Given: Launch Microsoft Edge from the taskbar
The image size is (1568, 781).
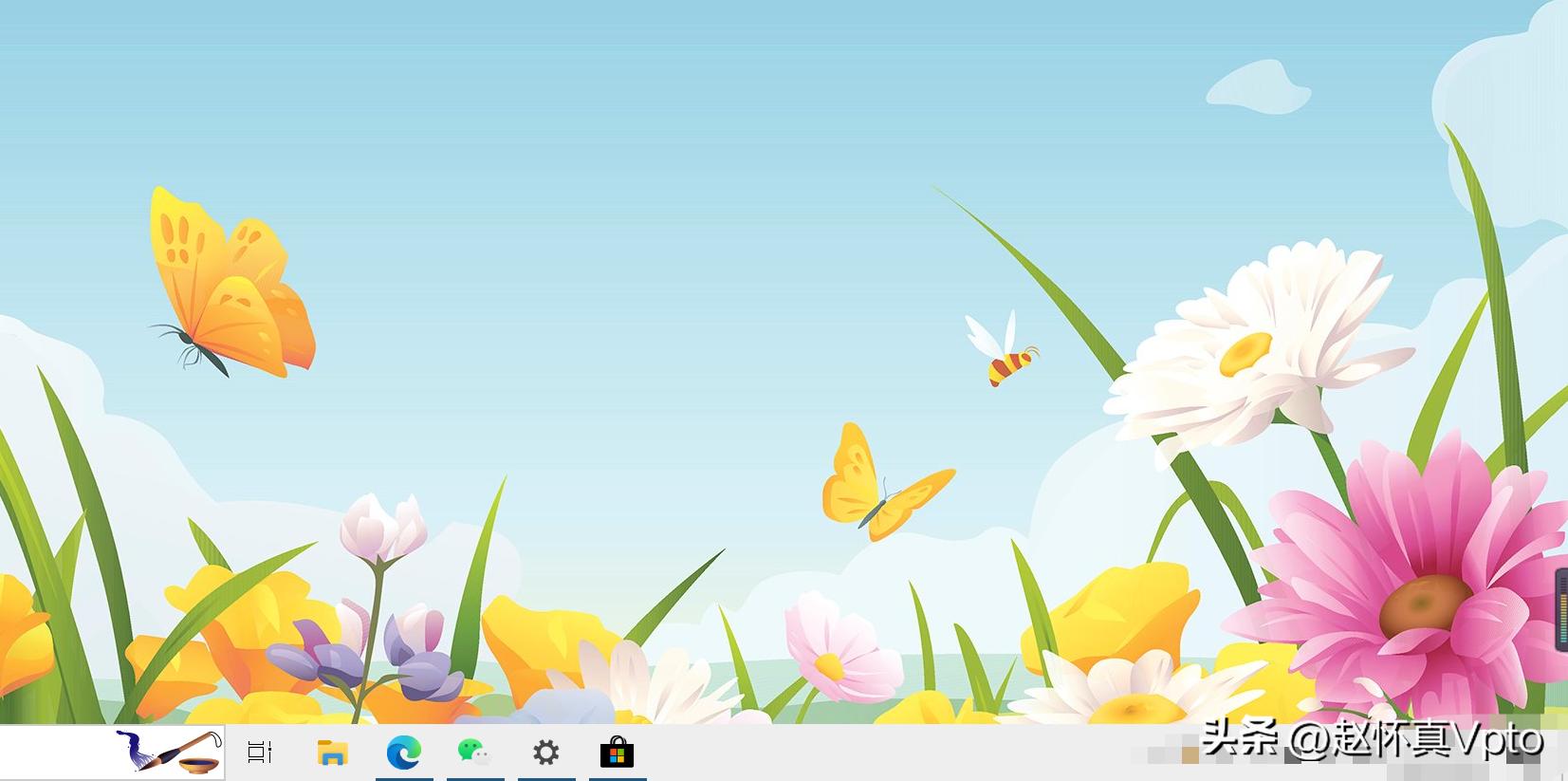Looking at the screenshot, I should tap(404, 753).
